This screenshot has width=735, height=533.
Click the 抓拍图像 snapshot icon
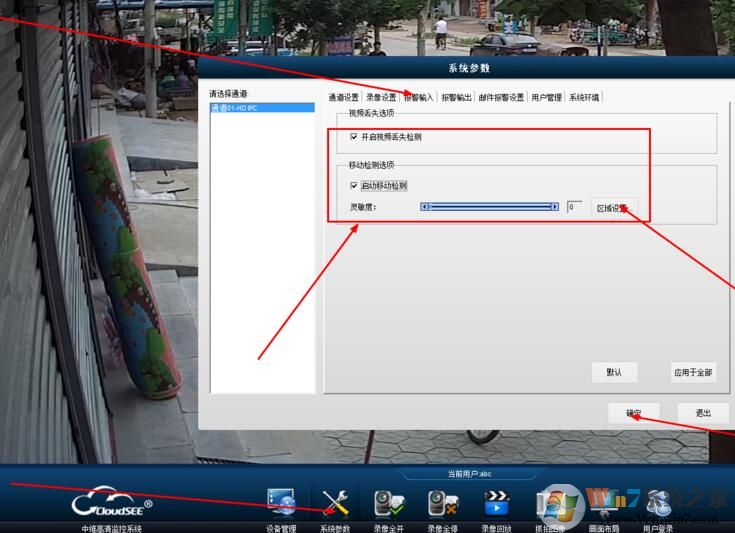point(550,503)
